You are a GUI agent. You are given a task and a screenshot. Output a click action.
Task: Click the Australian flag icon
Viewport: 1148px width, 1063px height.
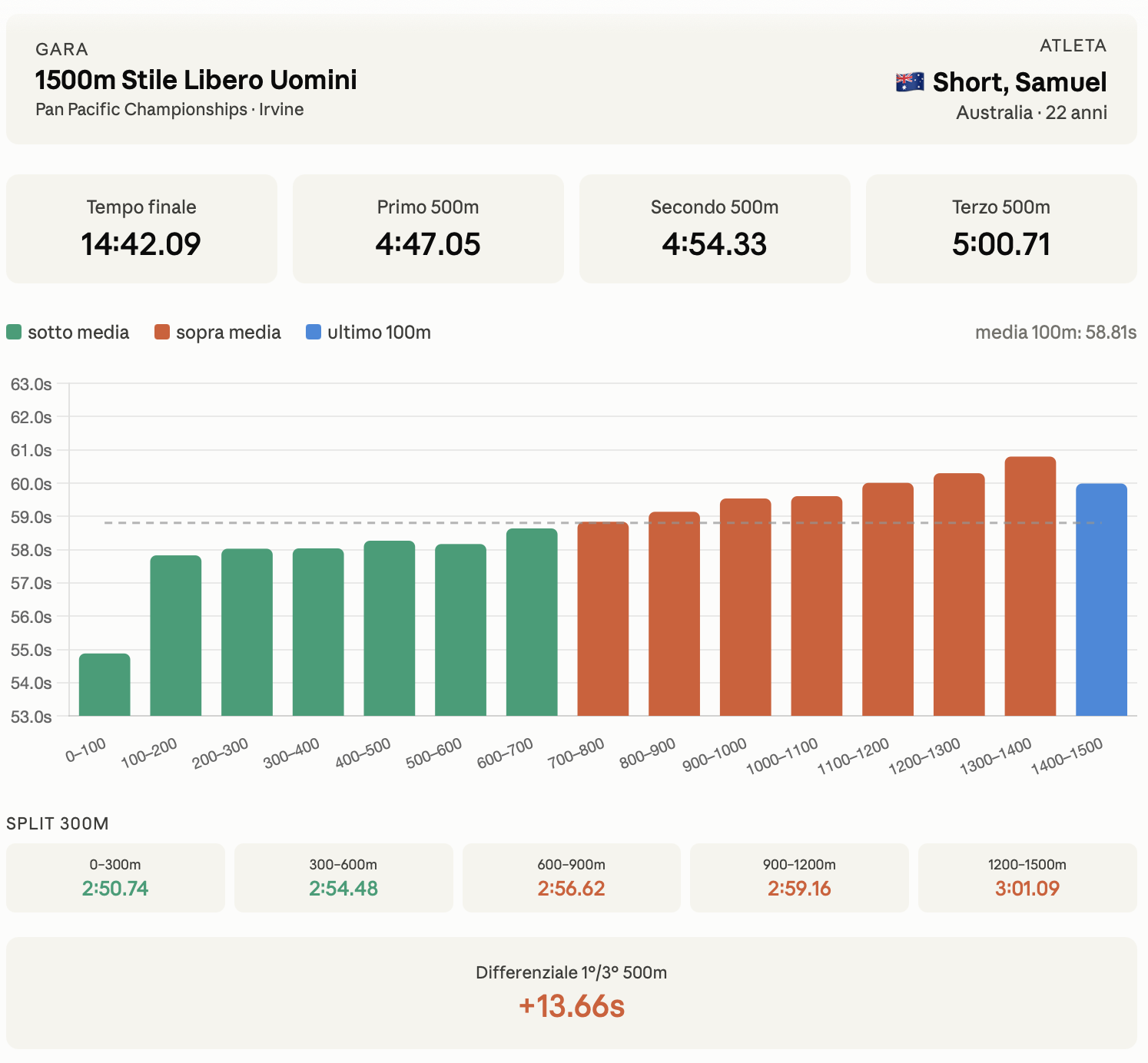click(x=910, y=82)
